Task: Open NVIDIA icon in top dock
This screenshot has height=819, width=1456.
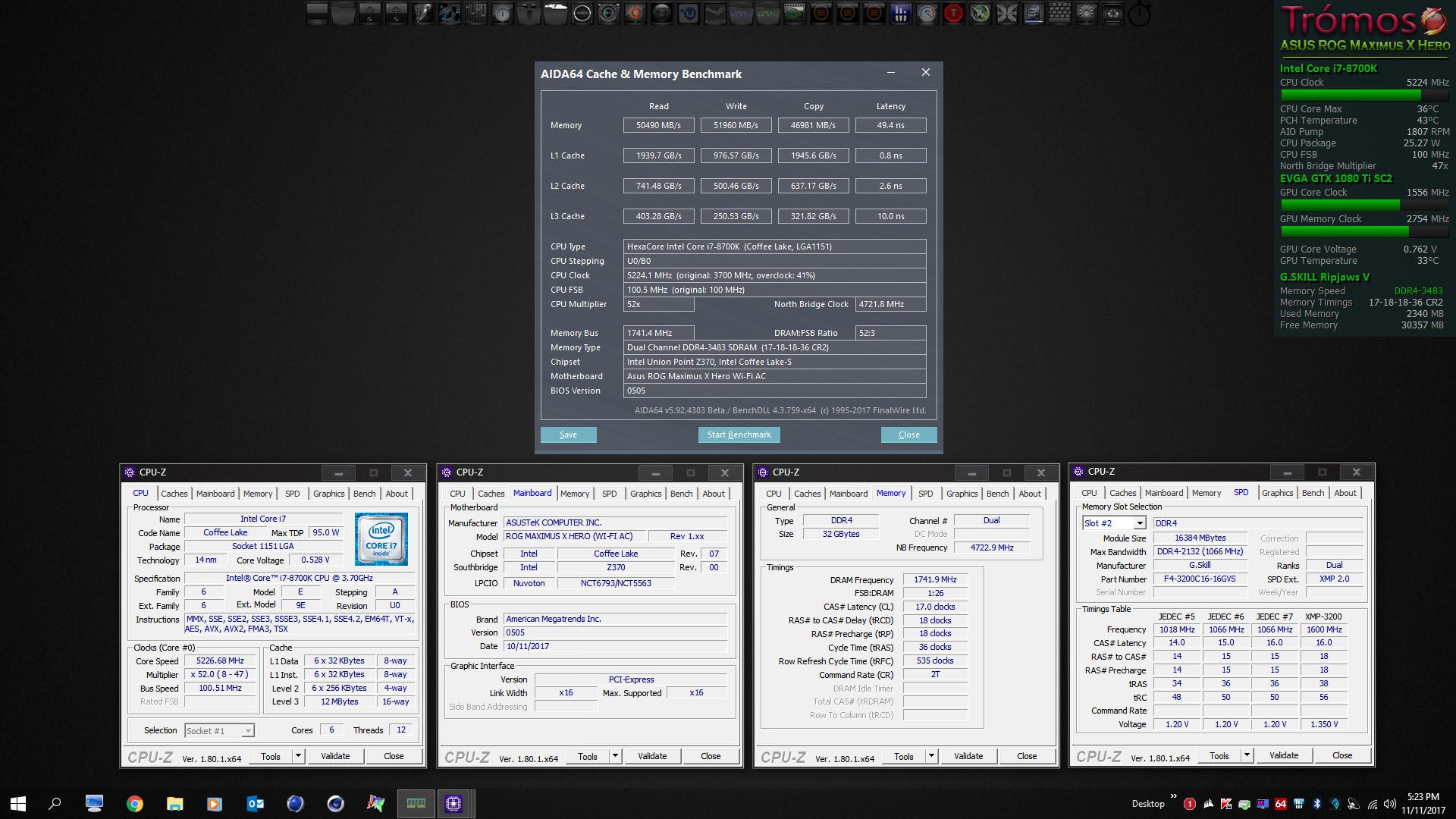Action: coord(794,14)
